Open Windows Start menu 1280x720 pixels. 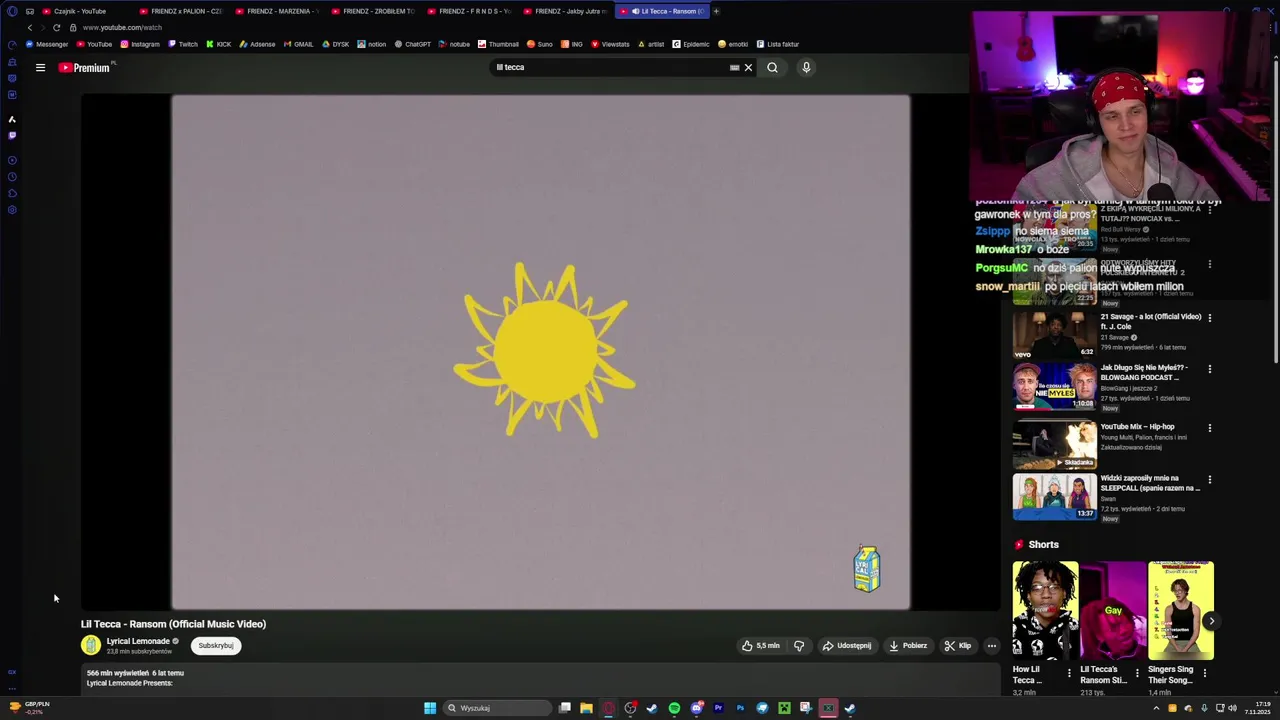(430, 708)
